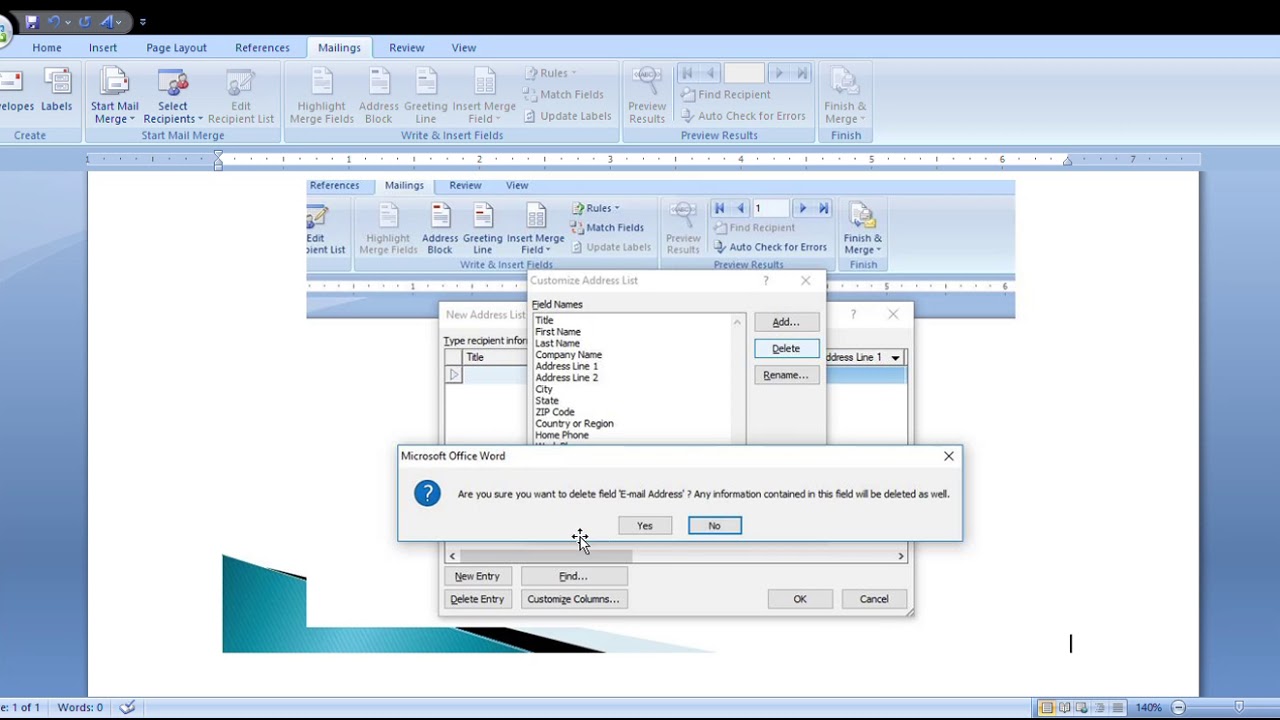This screenshot has height=720, width=1280.
Task: Undo the last action
Action: 54,21
